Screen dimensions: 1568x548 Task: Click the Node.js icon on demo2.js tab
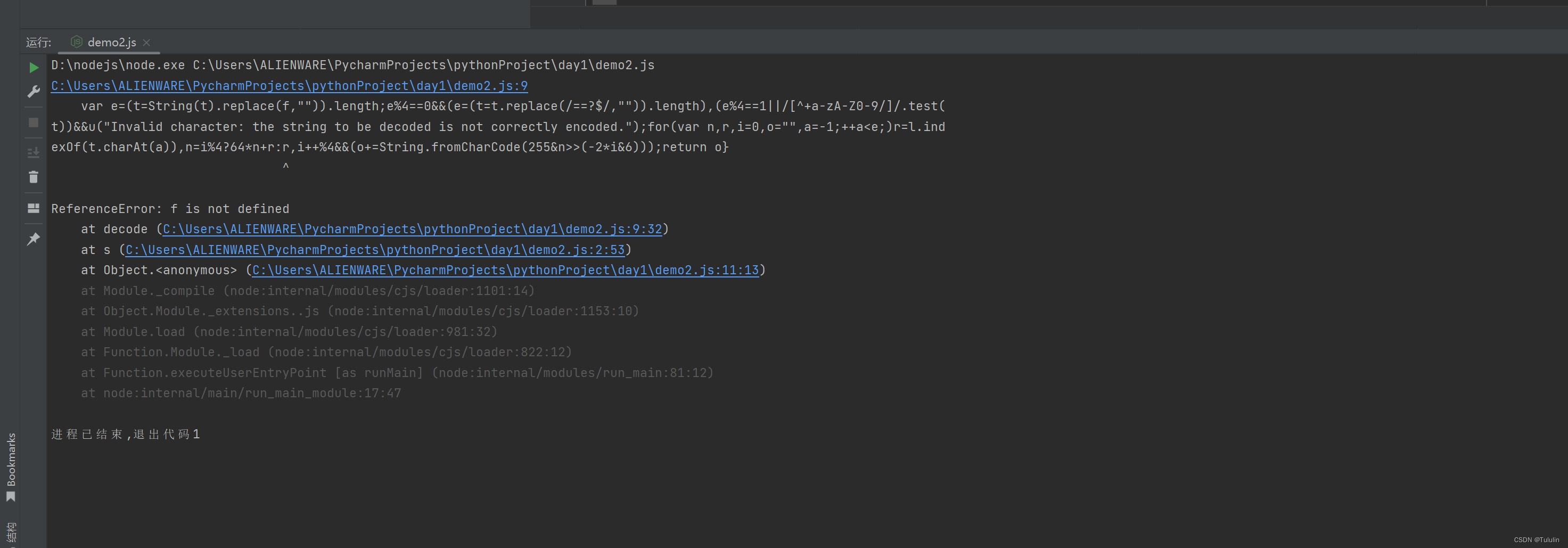(77, 42)
